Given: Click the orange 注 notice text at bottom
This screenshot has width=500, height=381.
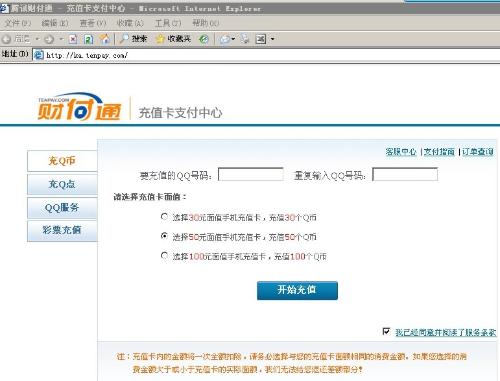Looking at the screenshot, I should (291, 363).
